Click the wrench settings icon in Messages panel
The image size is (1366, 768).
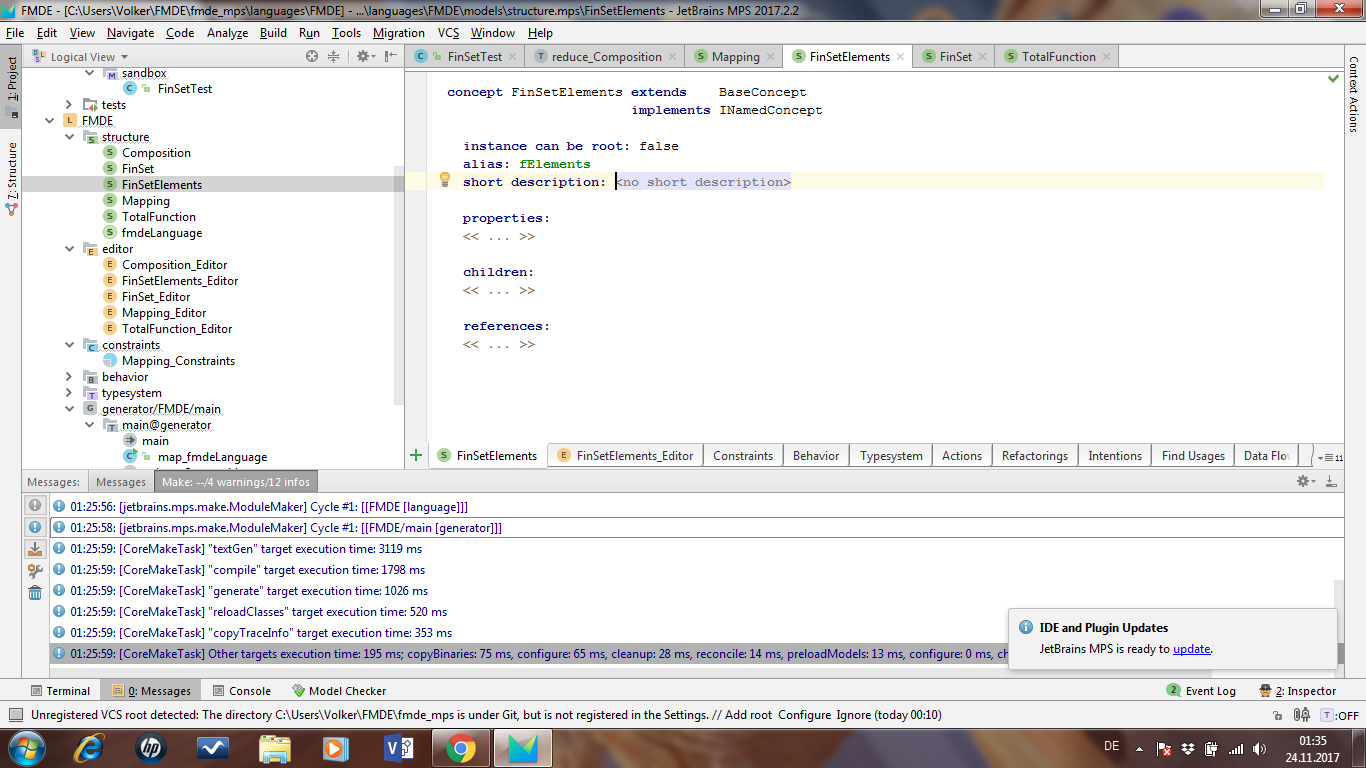click(x=35, y=571)
